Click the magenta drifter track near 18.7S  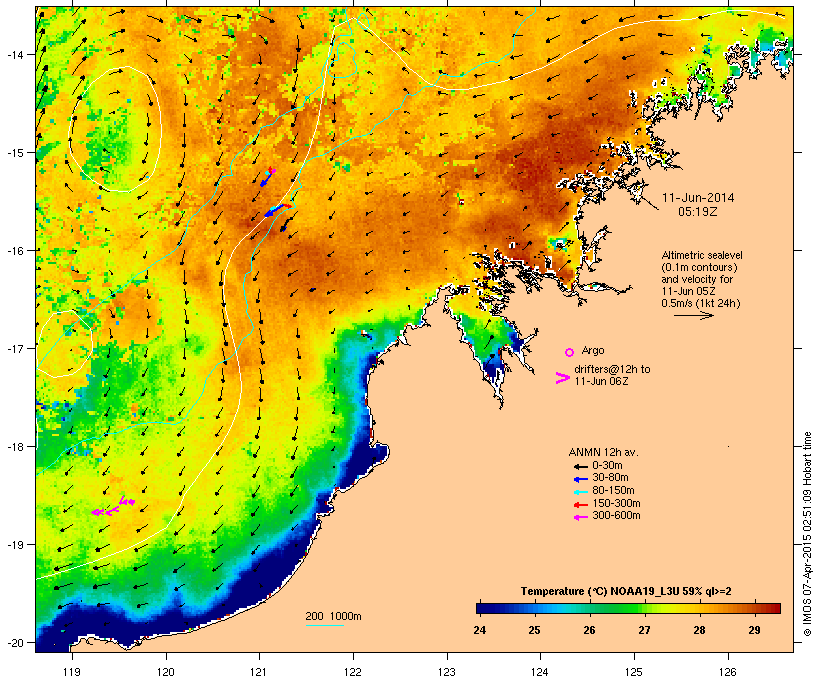click(113, 507)
